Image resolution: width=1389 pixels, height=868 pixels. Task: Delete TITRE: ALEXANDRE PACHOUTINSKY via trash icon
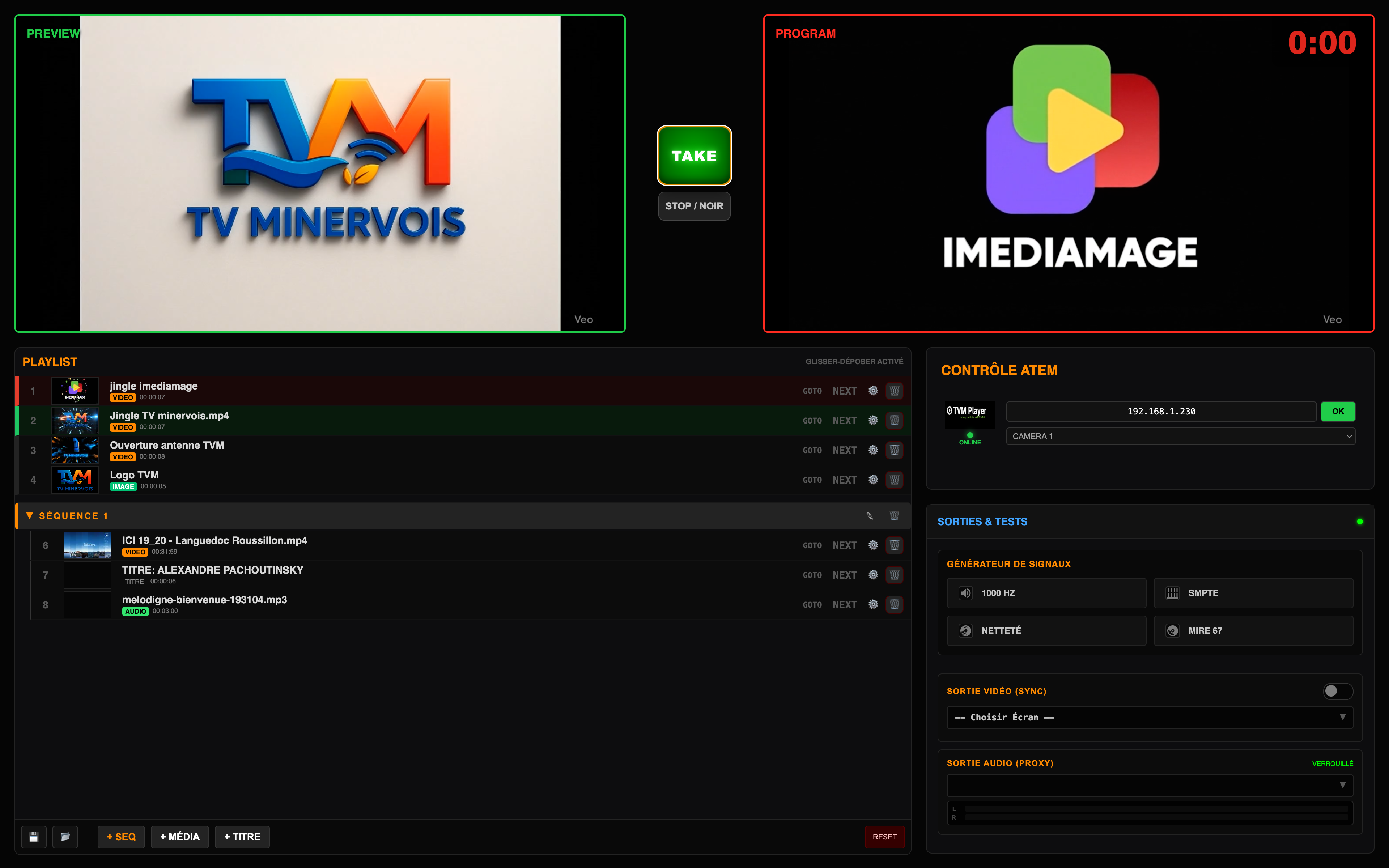click(x=894, y=575)
